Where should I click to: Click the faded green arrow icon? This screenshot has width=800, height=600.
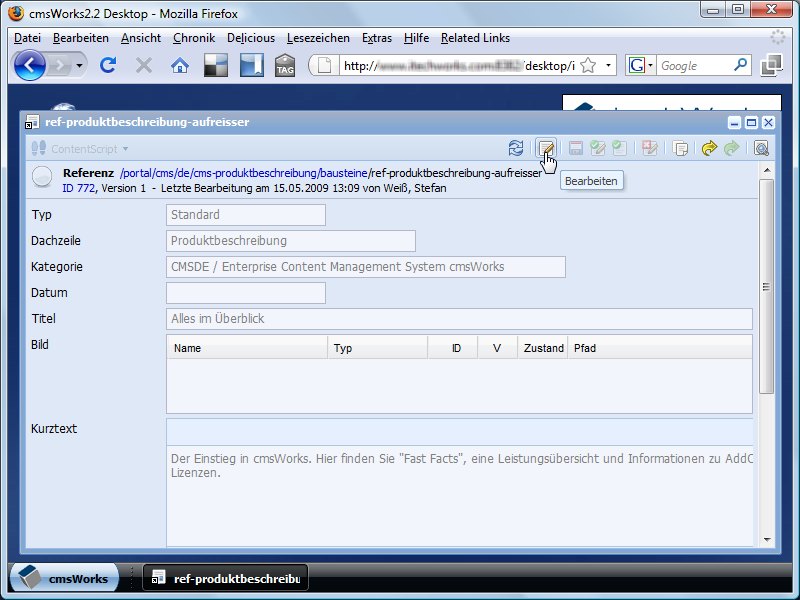coord(732,148)
